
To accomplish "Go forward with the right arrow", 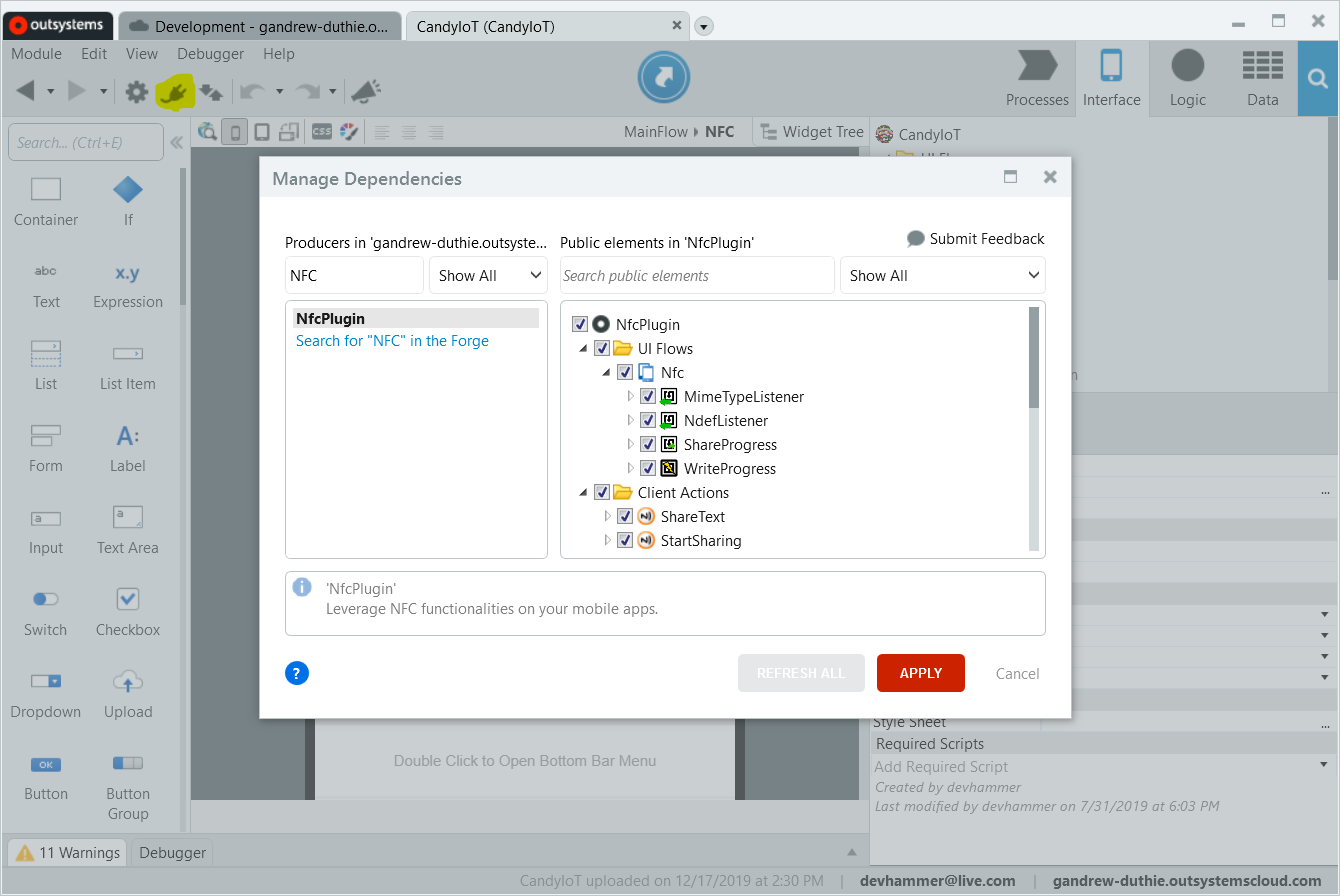I will point(77,92).
